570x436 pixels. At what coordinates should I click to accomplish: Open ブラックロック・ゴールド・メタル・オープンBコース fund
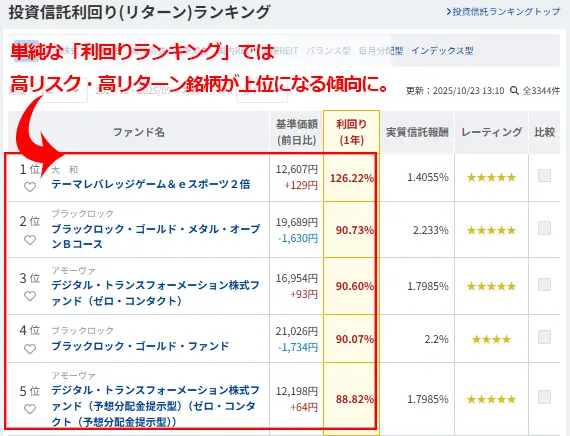click(156, 236)
